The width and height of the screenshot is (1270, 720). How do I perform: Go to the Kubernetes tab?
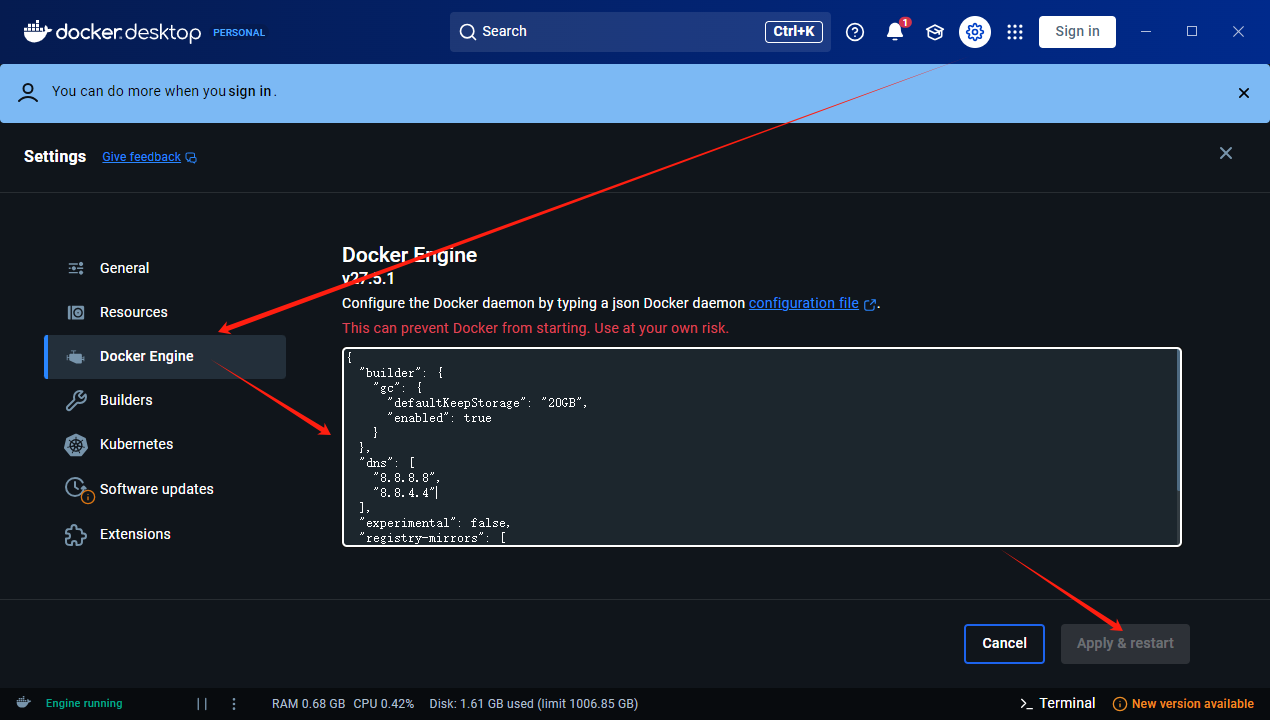click(165, 444)
